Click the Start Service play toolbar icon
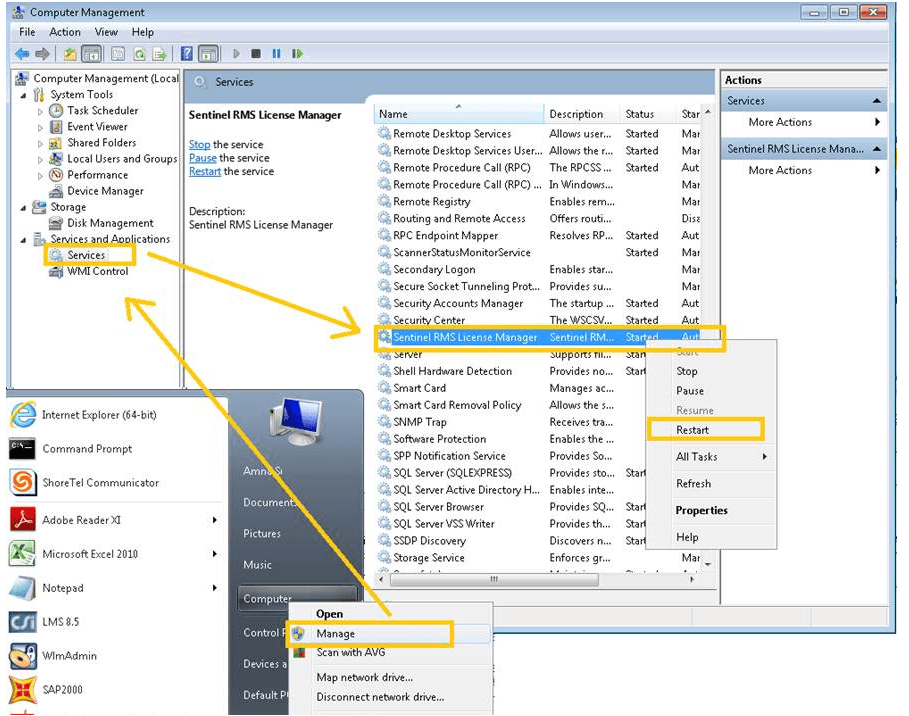The width and height of the screenshot is (909, 716). pyautogui.click(x=236, y=54)
